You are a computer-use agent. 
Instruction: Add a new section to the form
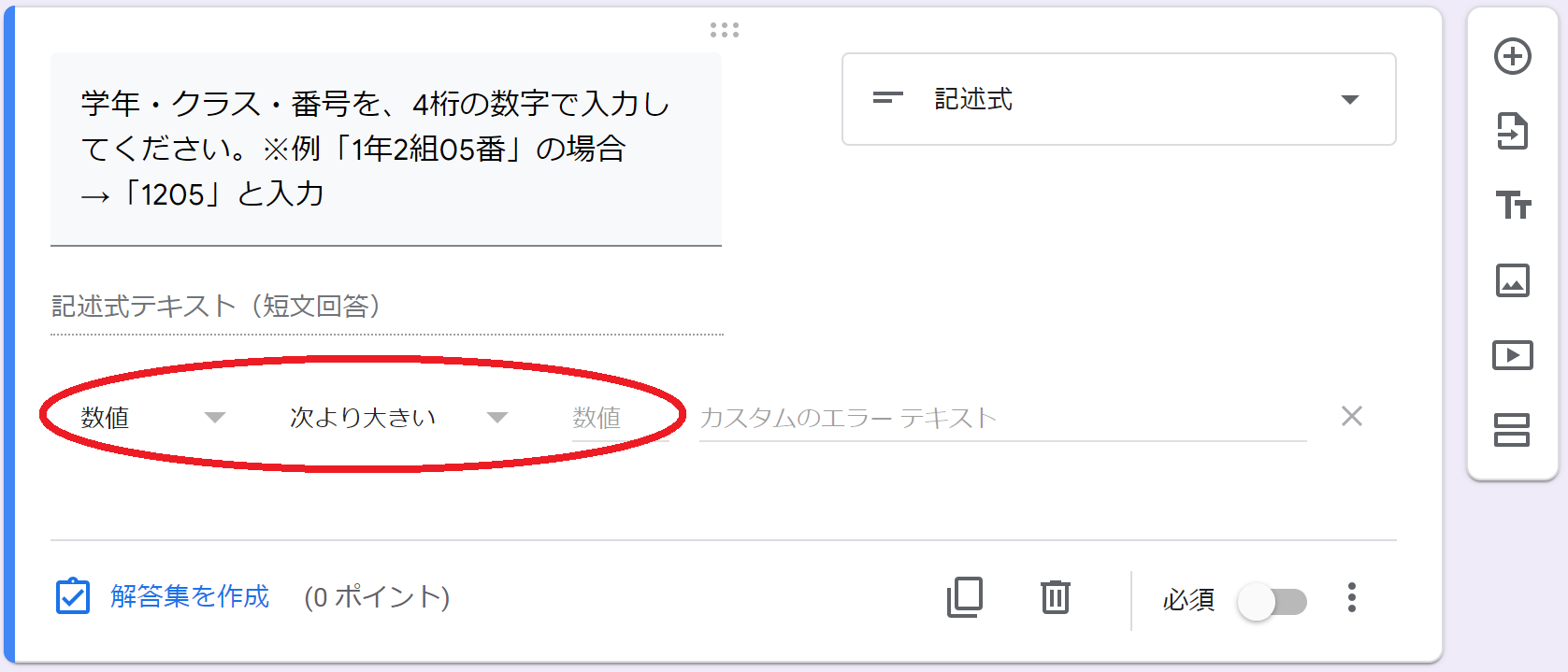click(1512, 430)
